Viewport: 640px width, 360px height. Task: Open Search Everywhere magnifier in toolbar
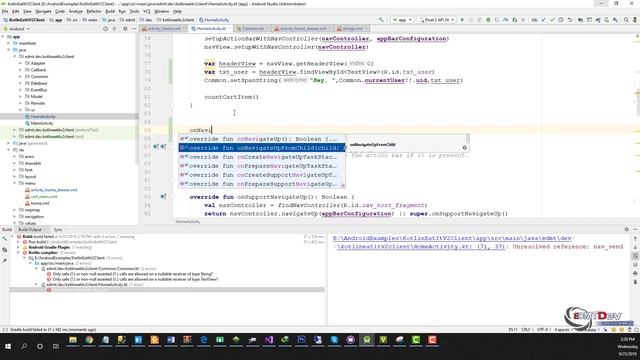pos(626,20)
